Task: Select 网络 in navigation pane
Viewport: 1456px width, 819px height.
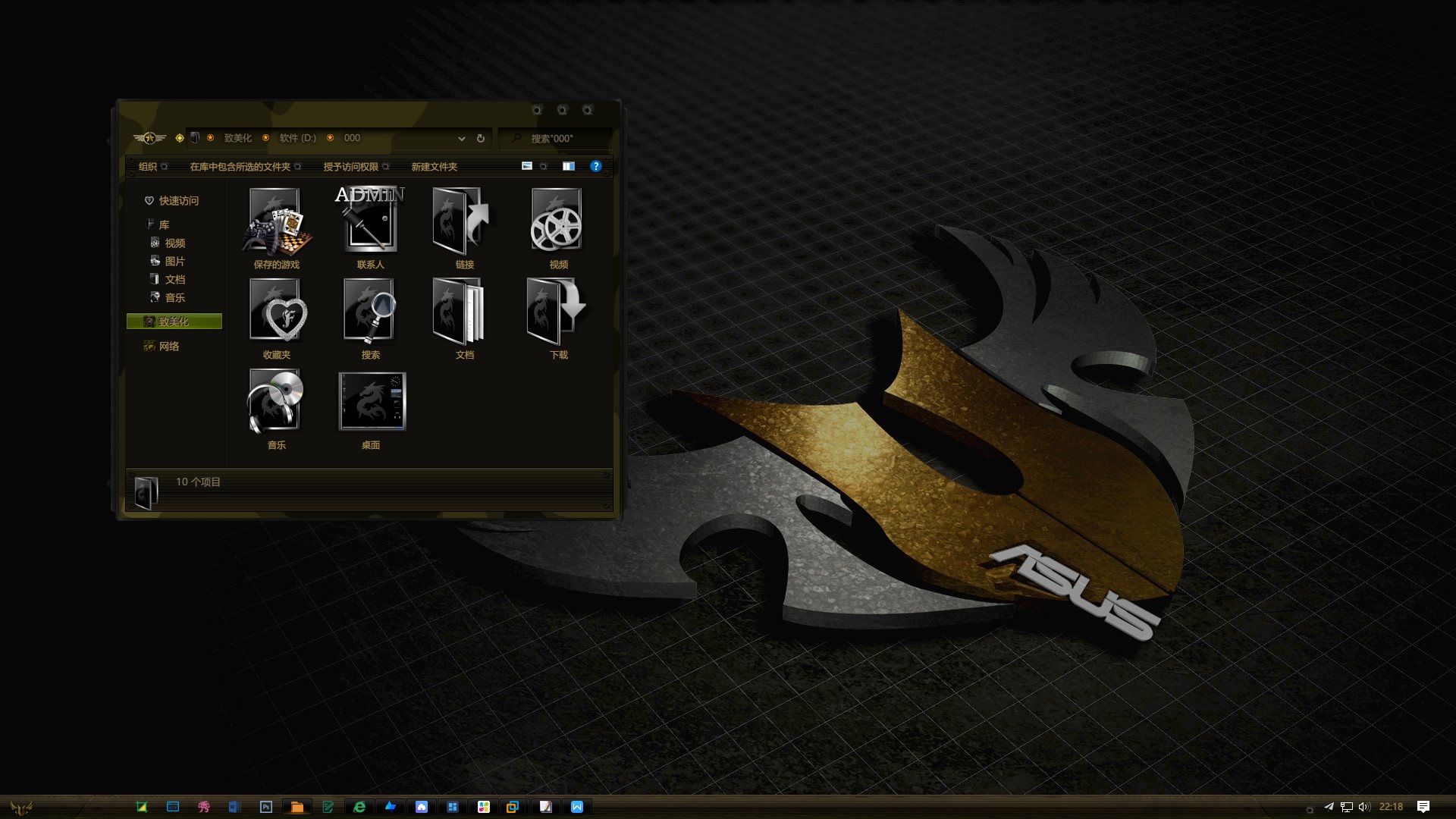Action: [162, 347]
